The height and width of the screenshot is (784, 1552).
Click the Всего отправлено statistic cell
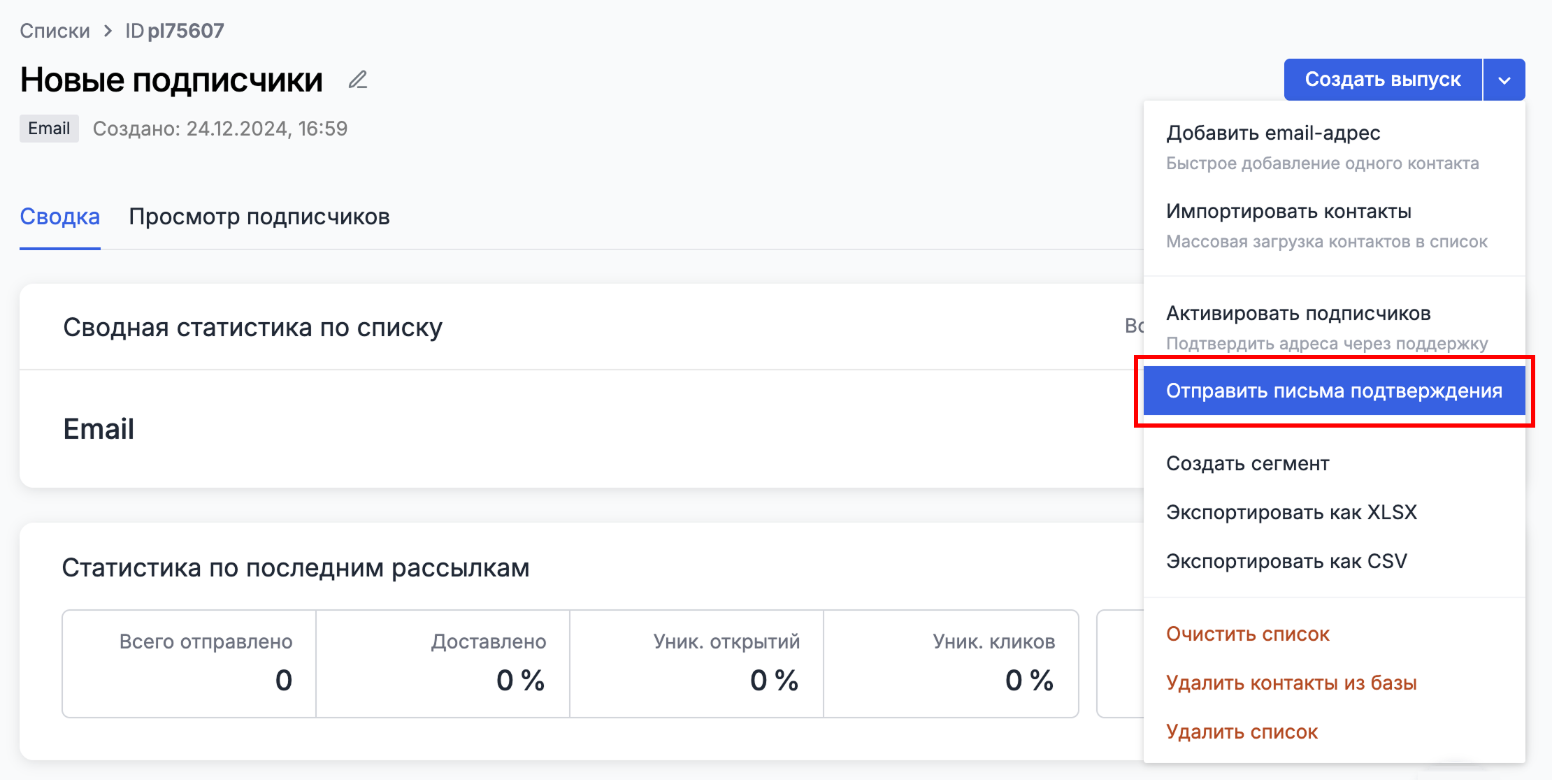[x=189, y=663]
